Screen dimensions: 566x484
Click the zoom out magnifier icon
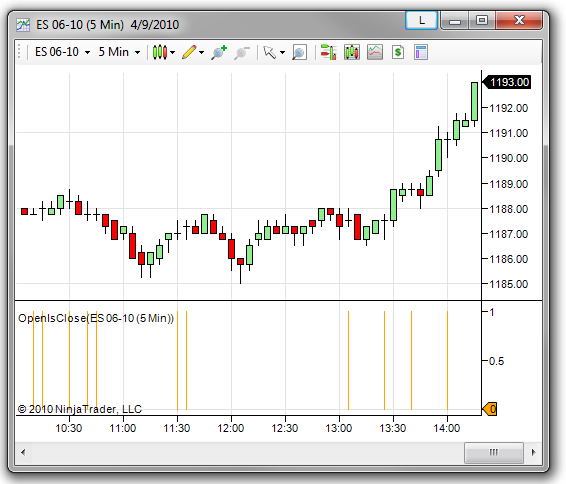point(241,53)
